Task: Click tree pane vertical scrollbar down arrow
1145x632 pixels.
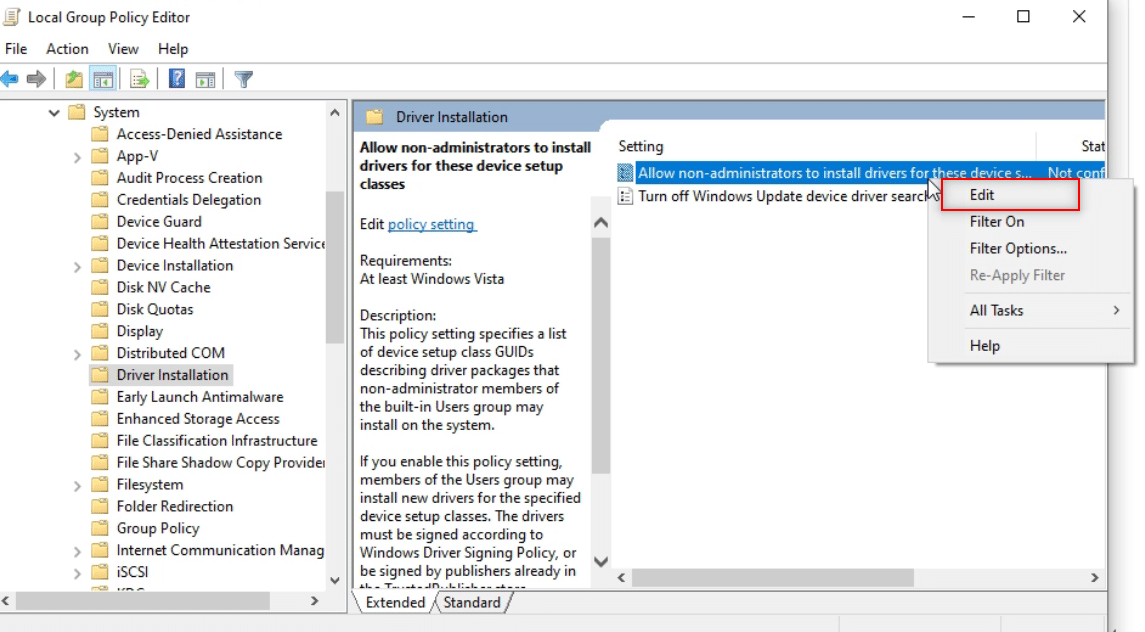Action: pyautogui.click(x=334, y=580)
